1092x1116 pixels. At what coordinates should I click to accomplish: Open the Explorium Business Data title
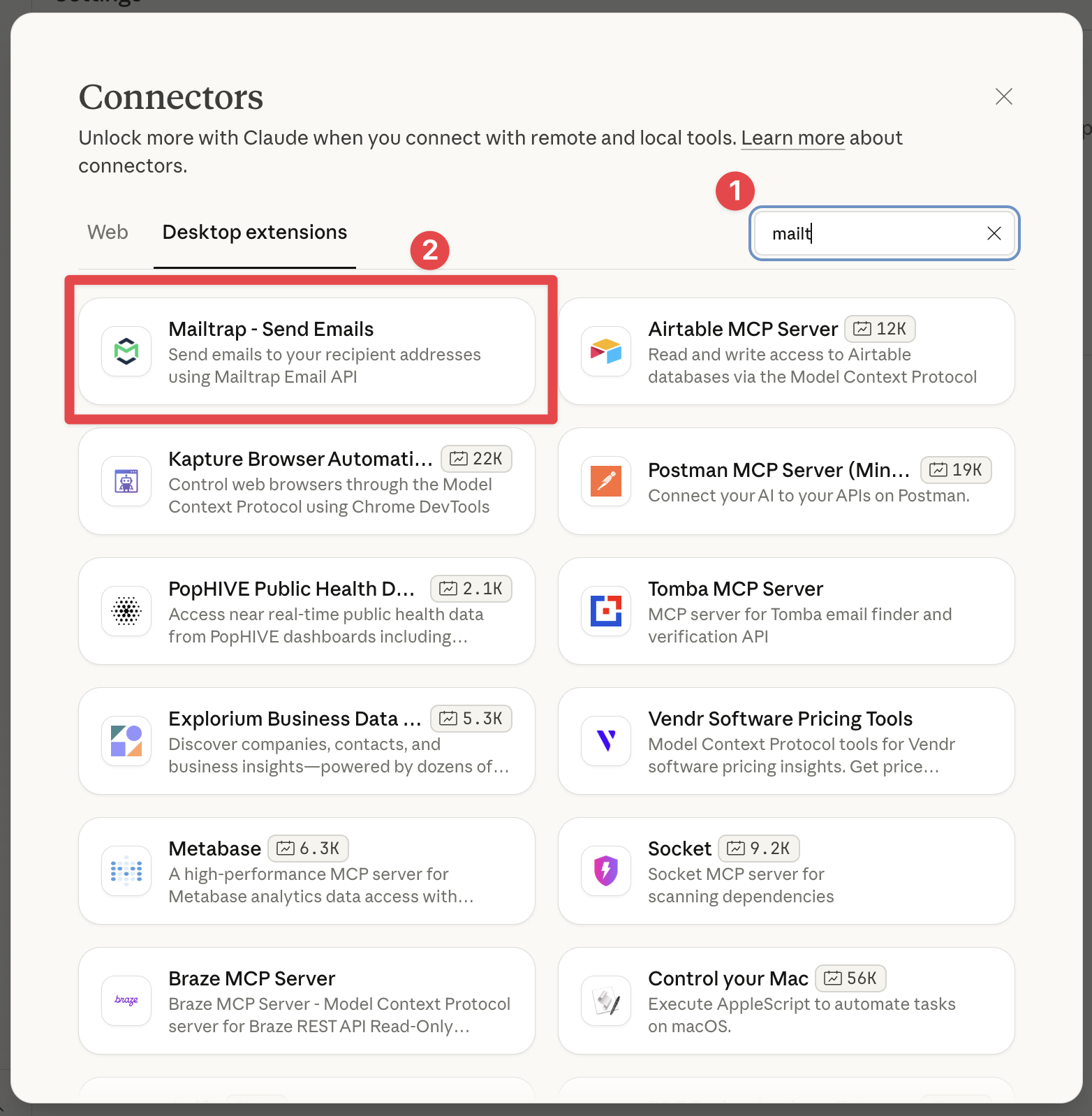pyautogui.click(x=295, y=719)
